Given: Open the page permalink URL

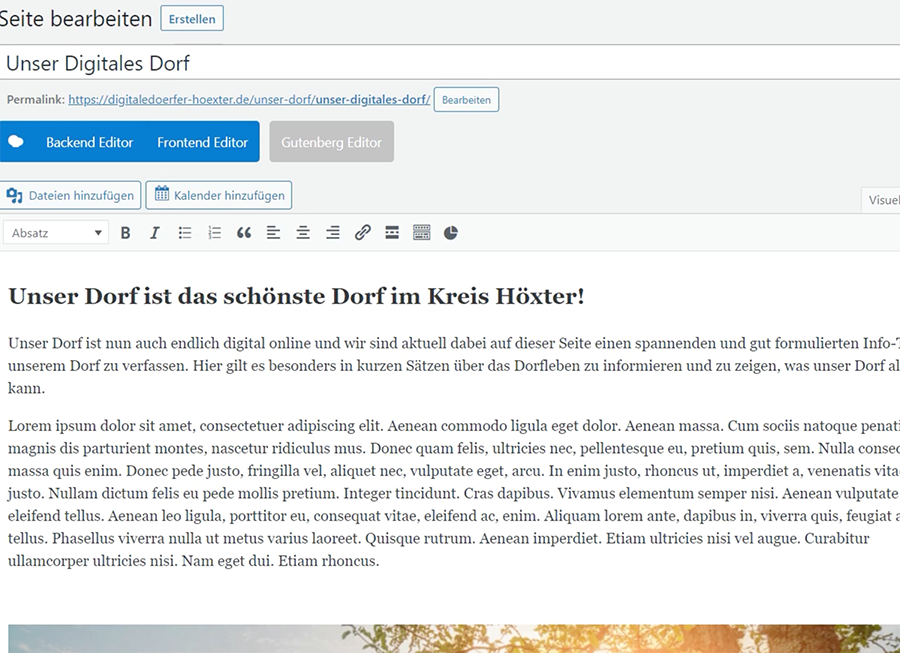Looking at the screenshot, I should (249, 100).
